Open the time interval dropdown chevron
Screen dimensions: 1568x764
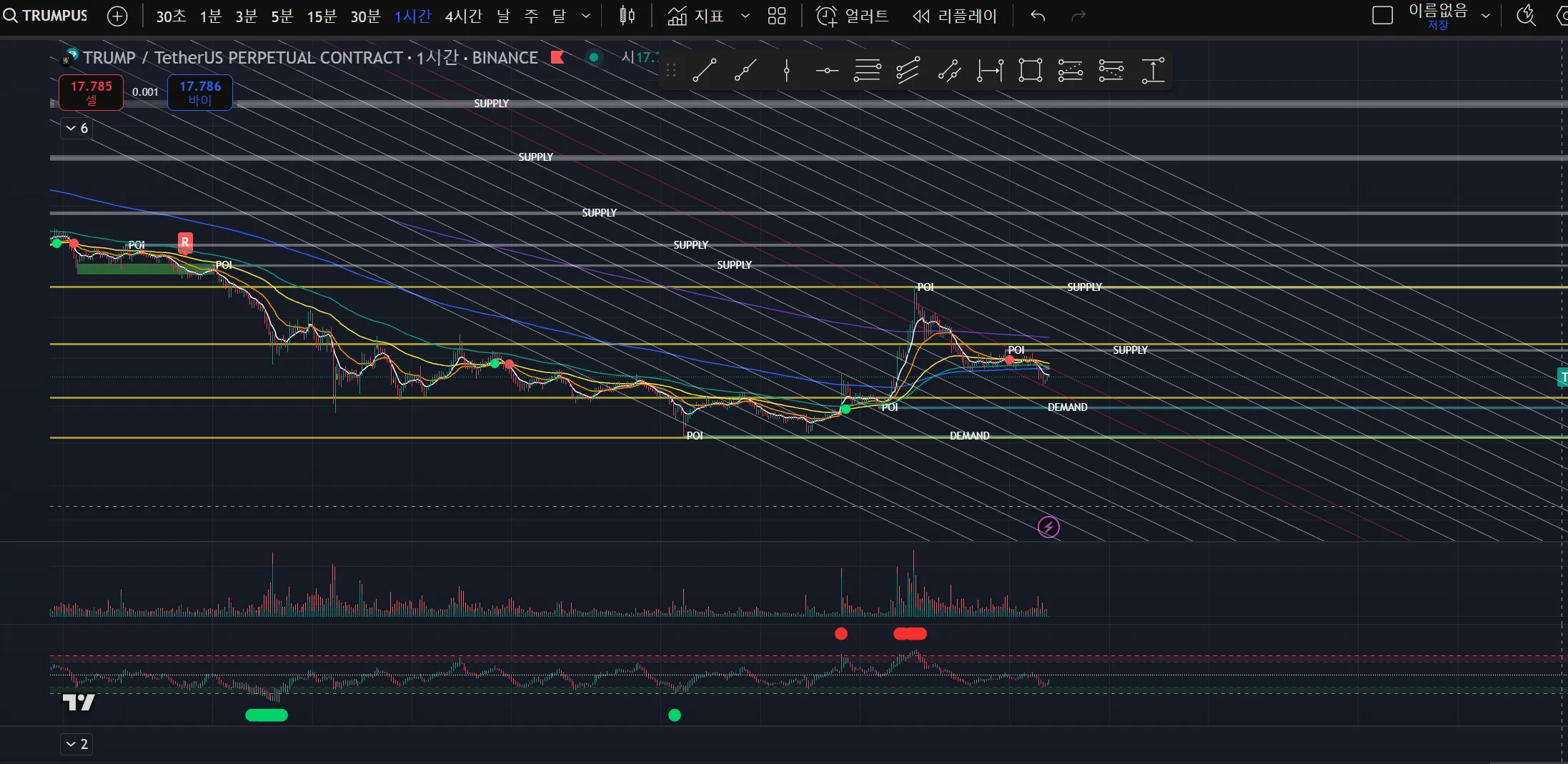pos(586,16)
